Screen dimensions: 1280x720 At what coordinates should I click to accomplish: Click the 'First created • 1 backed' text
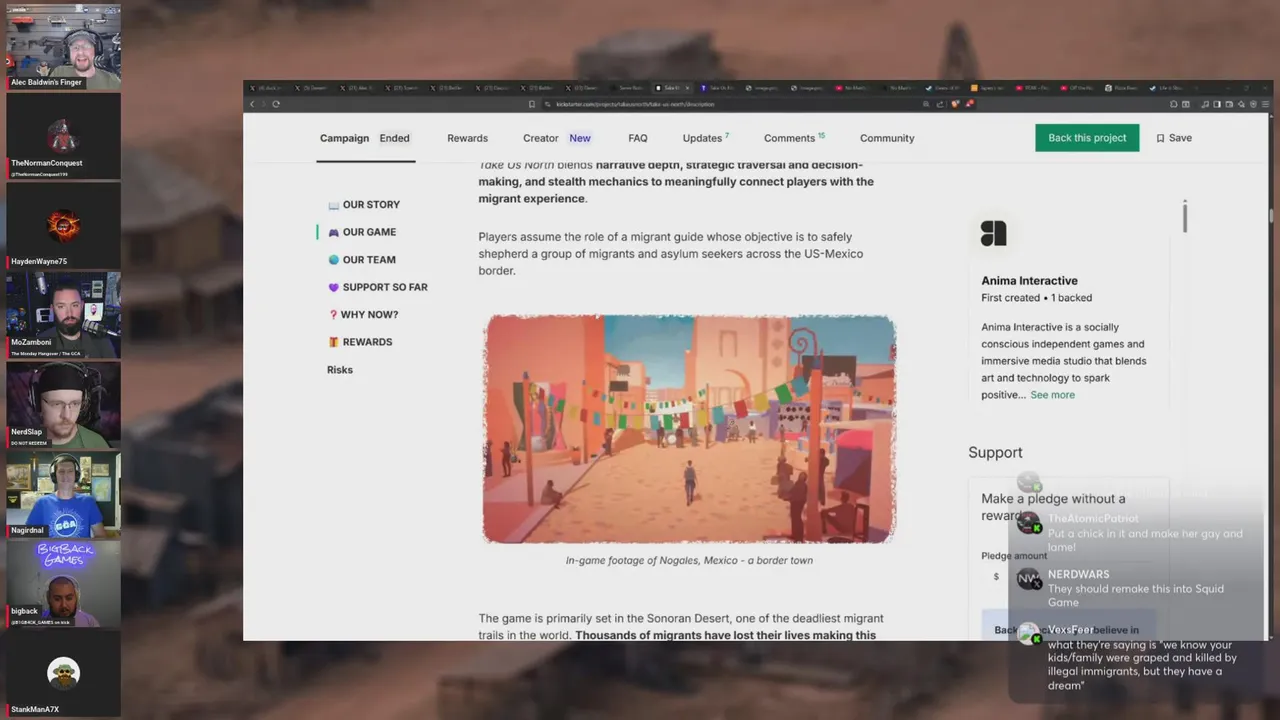[1036, 298]
